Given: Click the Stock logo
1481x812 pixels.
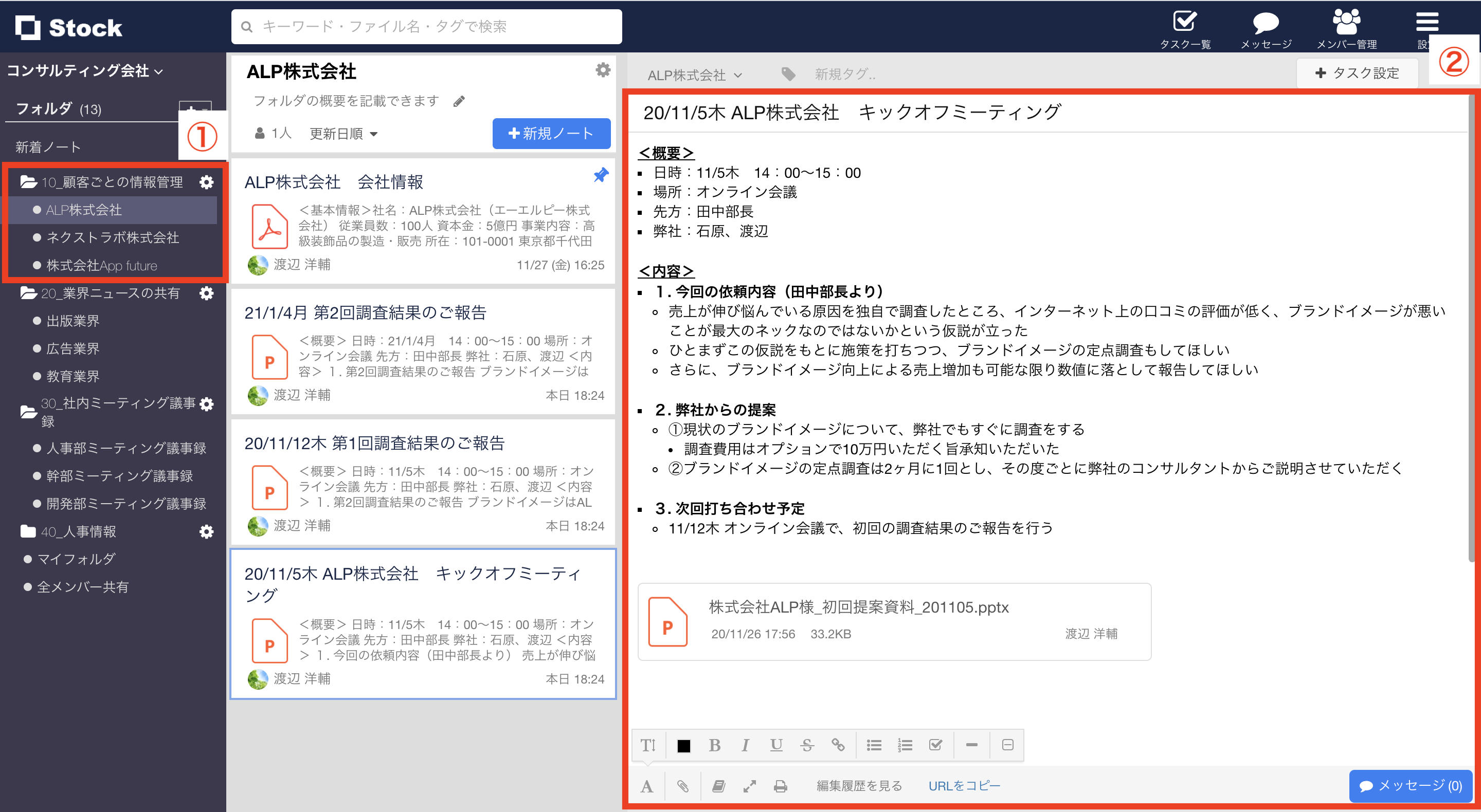Looking at the screenshot, I should [x=69, y=27].
